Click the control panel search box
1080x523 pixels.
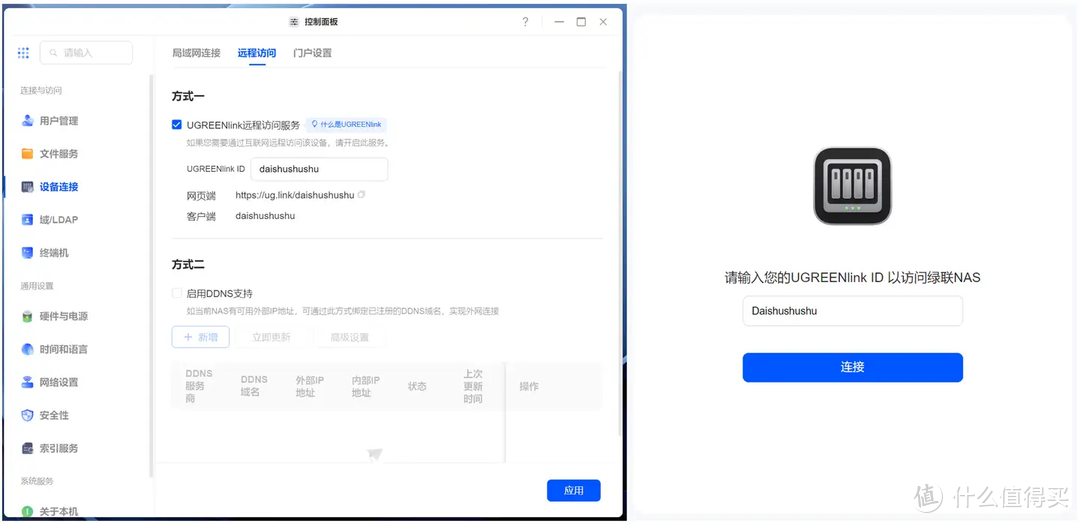click(86, 52)
